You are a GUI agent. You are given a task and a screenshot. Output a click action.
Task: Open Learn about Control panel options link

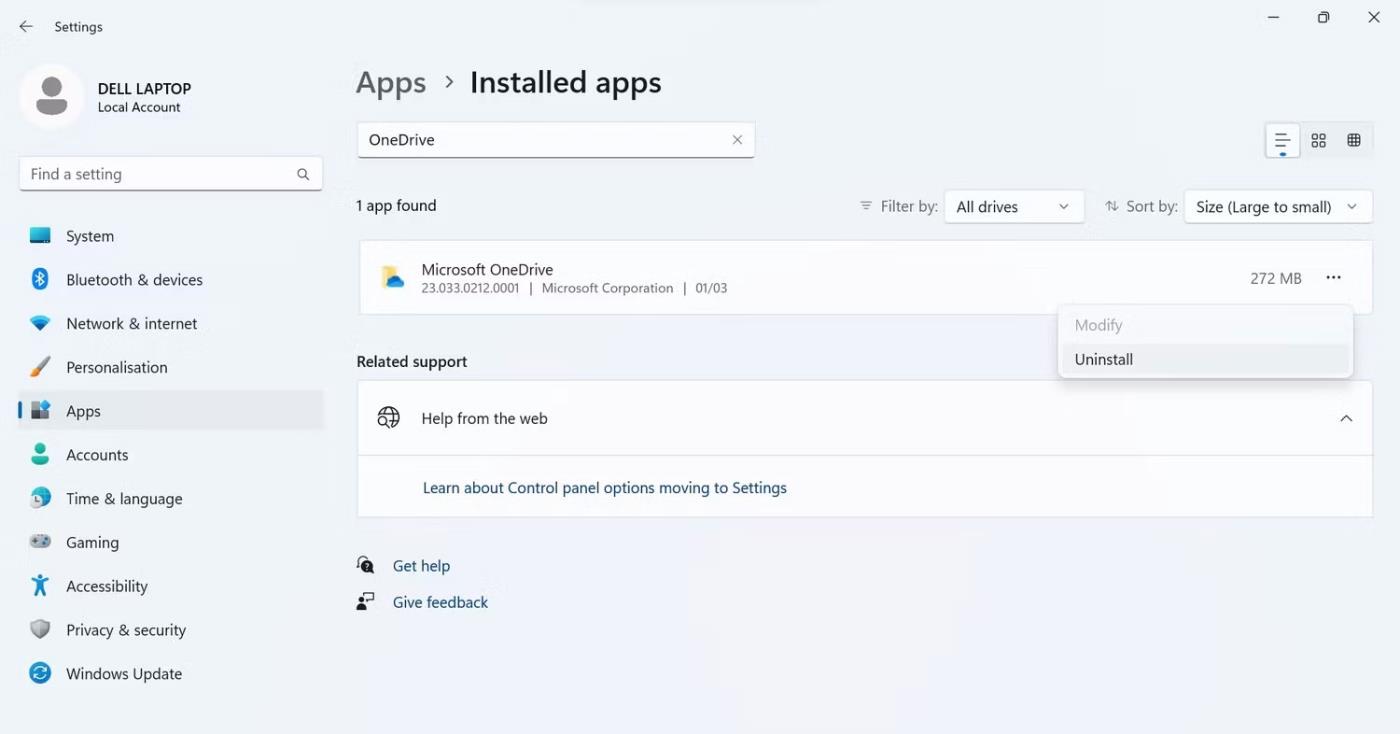pos(605,488)
